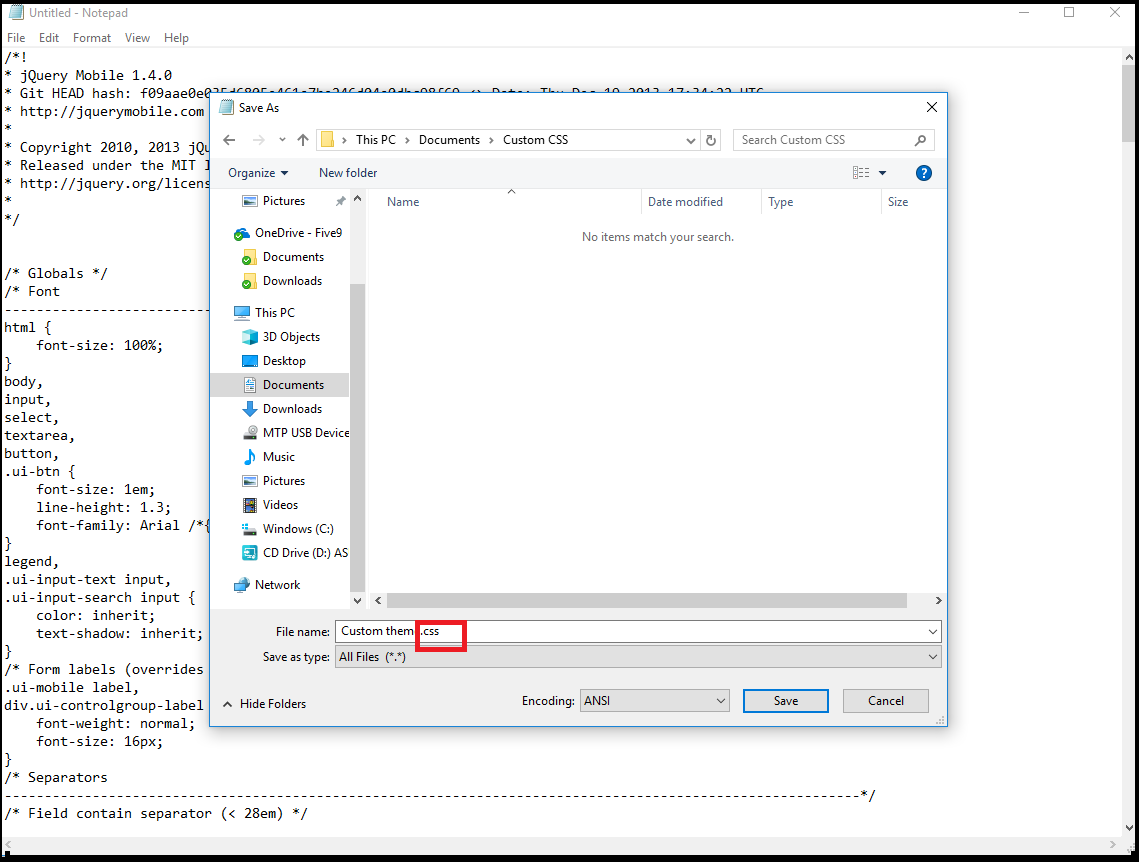
Task: Cancel the Save As dialog
Action: [x=885, y=701]
